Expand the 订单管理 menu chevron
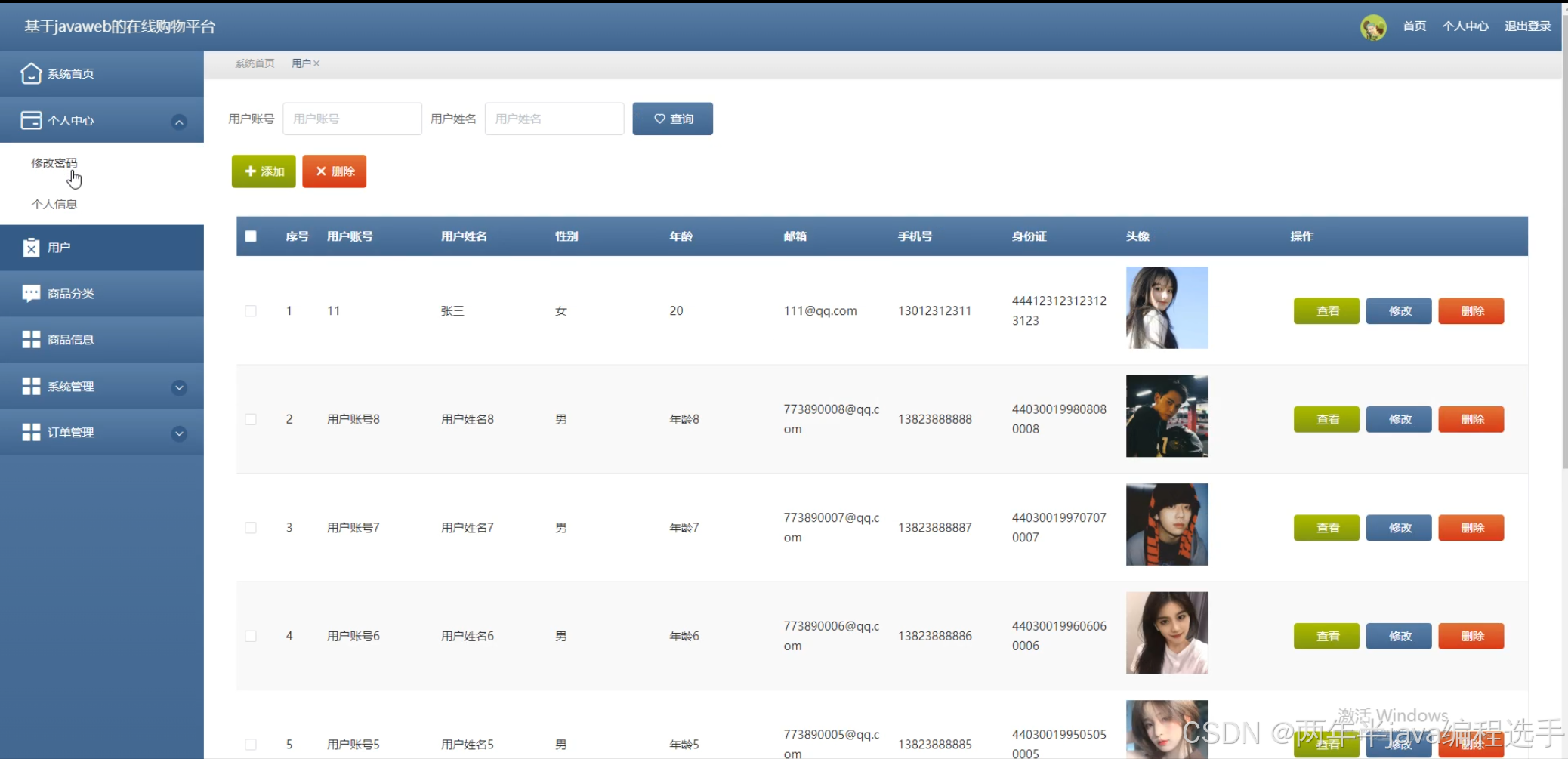This screenshot has width=1568, height=759. 179,433
